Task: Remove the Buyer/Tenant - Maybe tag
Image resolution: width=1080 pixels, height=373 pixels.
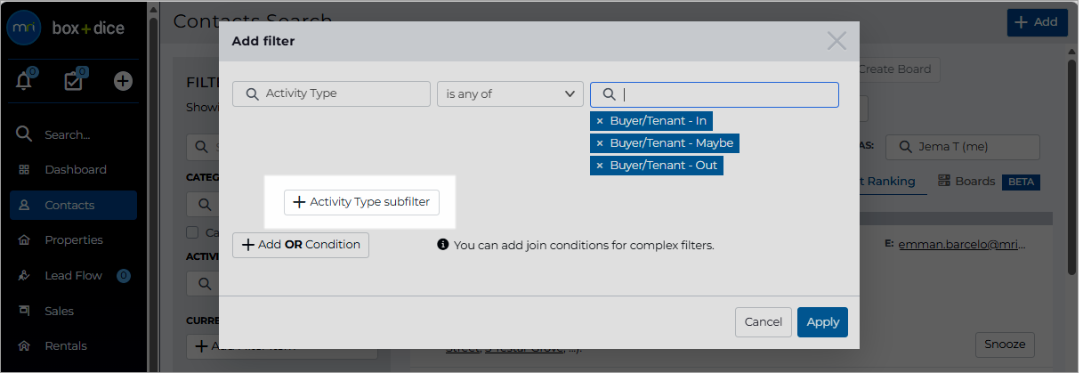Action: click(599, 143)
